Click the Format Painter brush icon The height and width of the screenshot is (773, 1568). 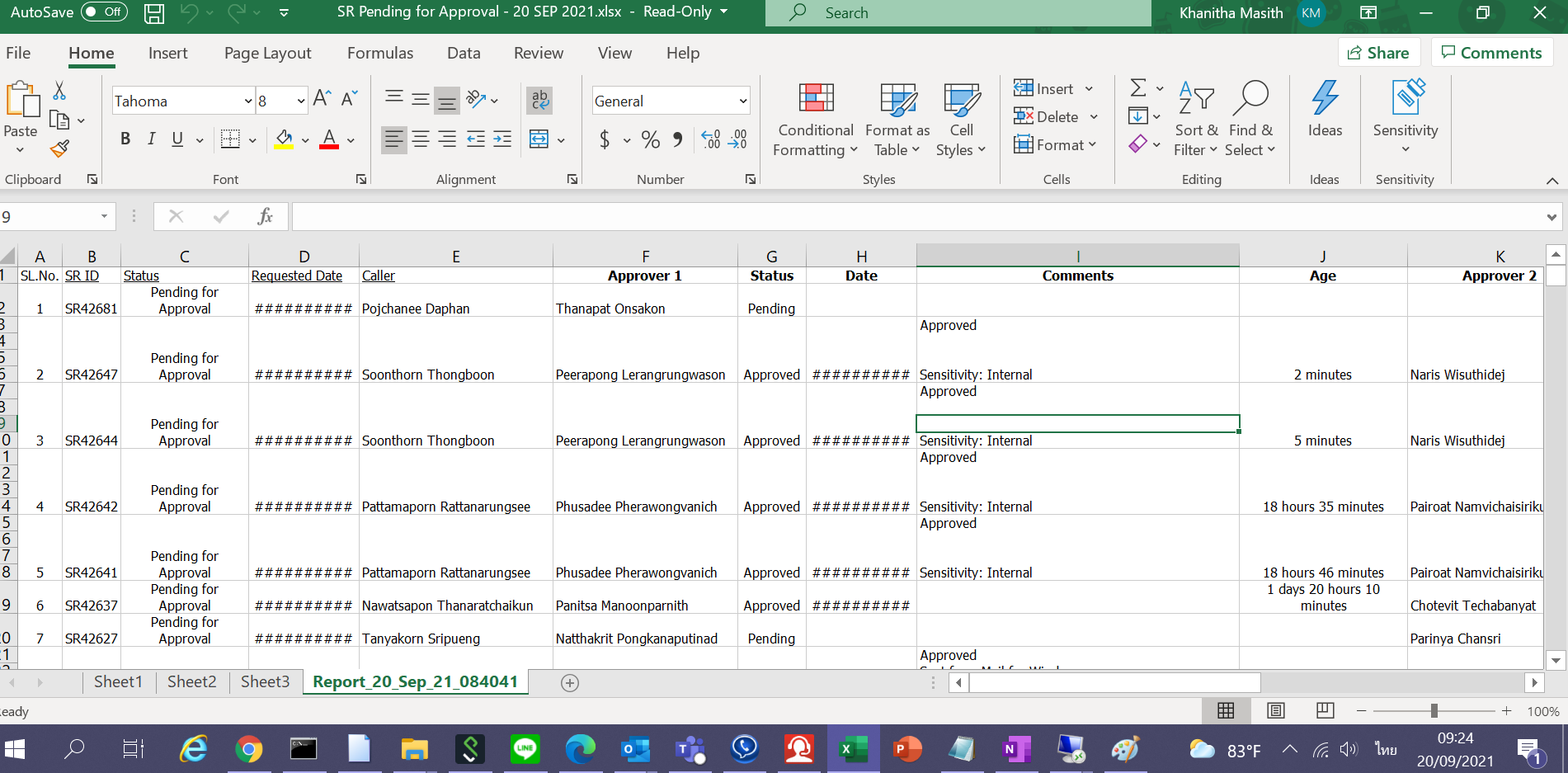click(59, 149)
